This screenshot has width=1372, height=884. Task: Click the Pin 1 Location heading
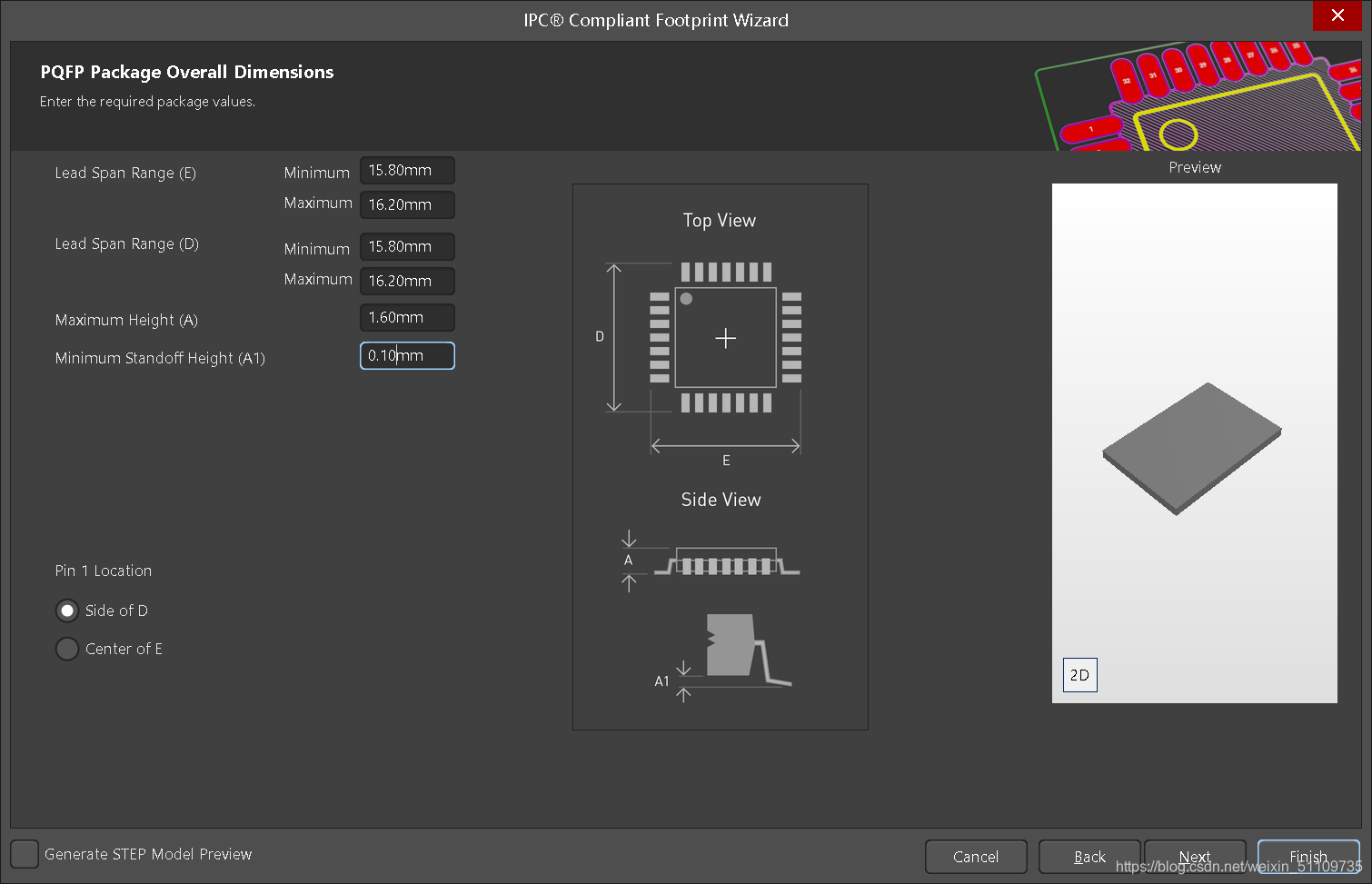point(104,571)
